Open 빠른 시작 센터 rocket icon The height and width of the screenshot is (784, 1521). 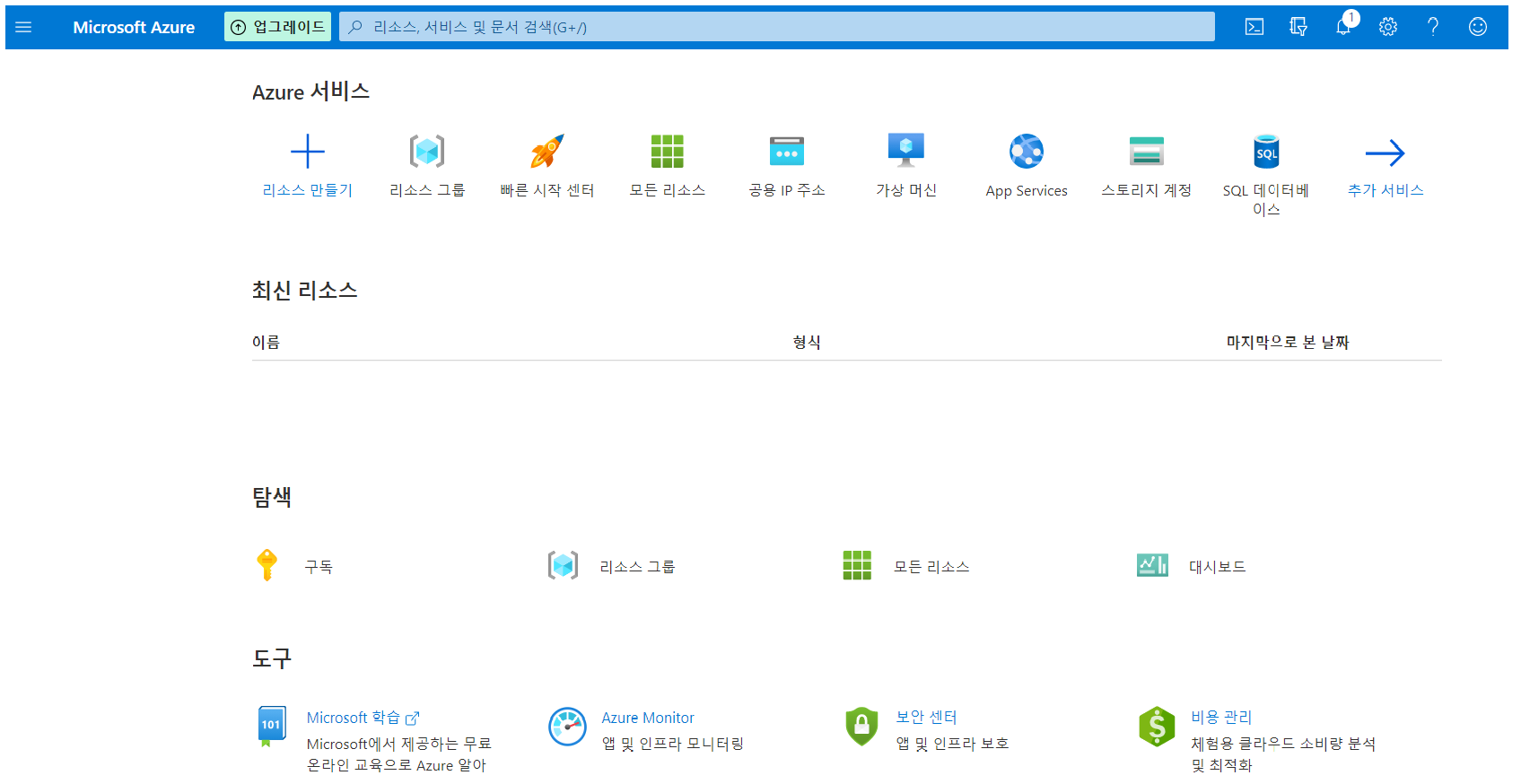(547, 152)
